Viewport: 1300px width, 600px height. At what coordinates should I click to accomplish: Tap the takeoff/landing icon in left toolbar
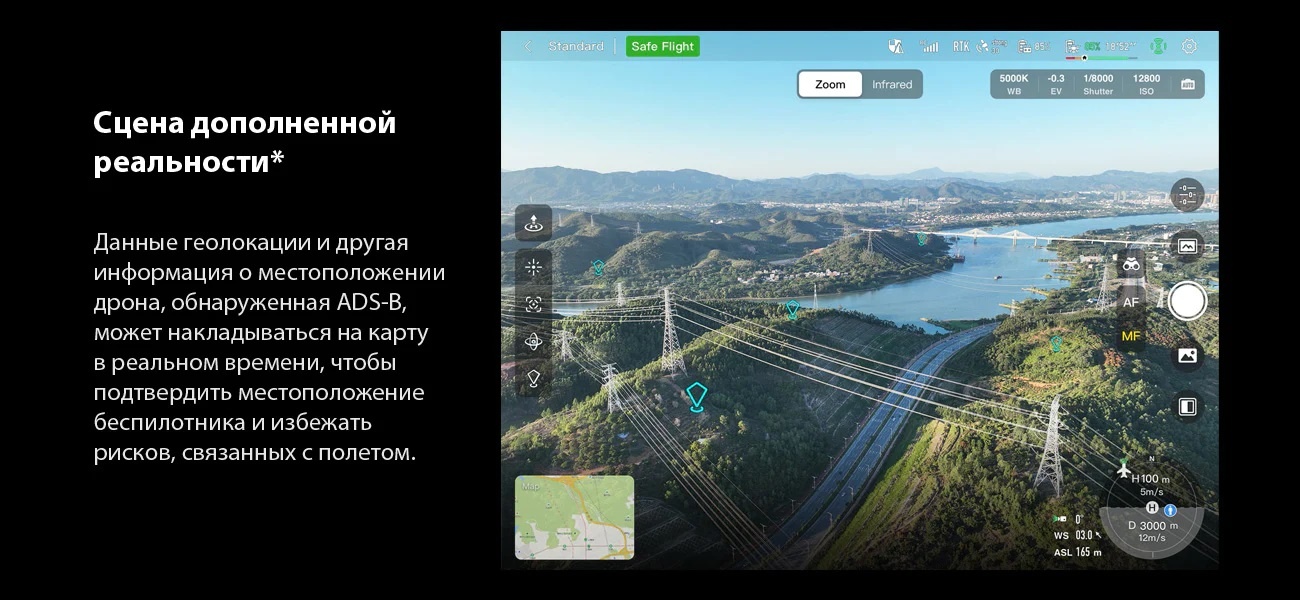pos(533,223)
